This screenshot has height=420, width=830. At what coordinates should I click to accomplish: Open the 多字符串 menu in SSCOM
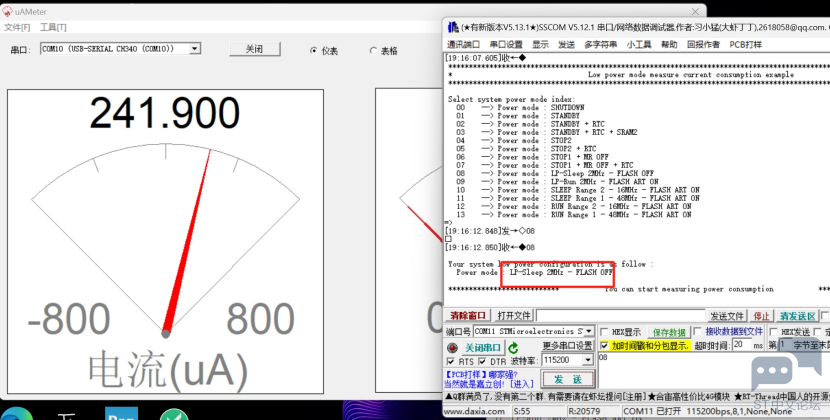(601, 44)
